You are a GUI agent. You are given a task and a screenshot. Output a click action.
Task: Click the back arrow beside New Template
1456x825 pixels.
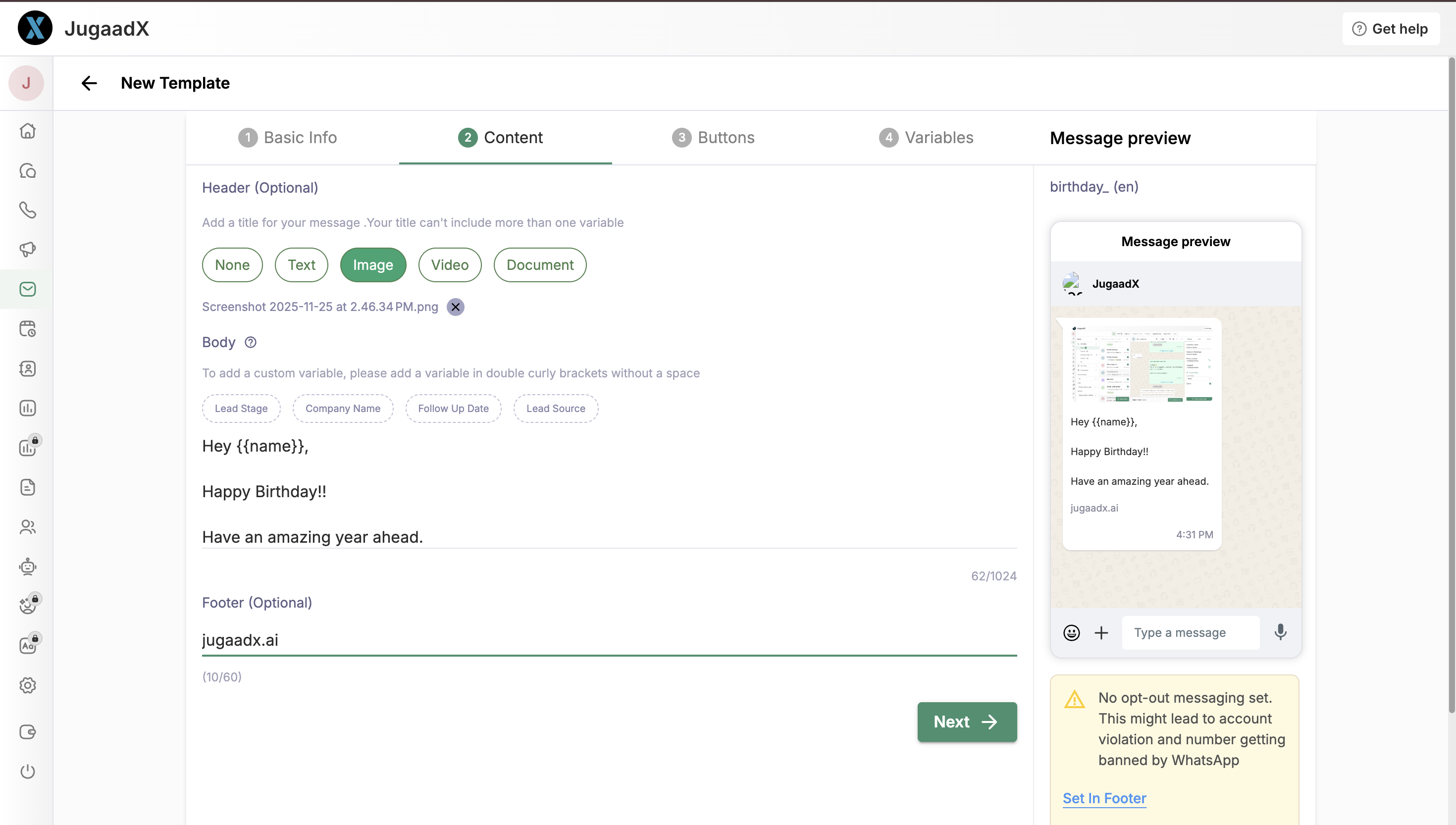pos(89,83)
